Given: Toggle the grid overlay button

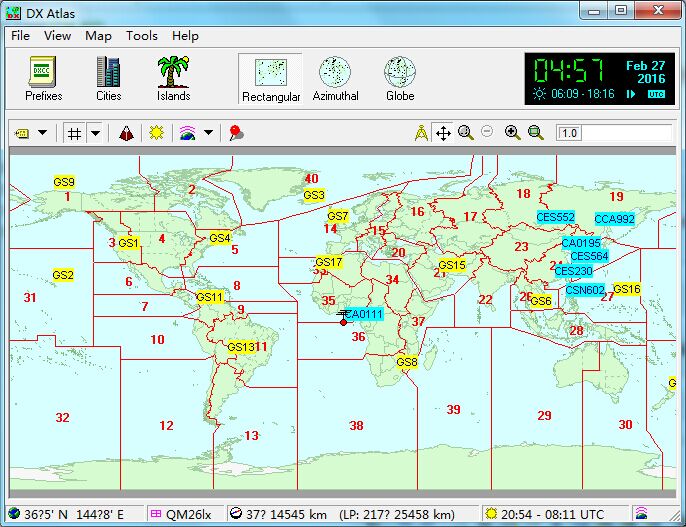Looking at the screenshot, I should (x=74, y=133).
